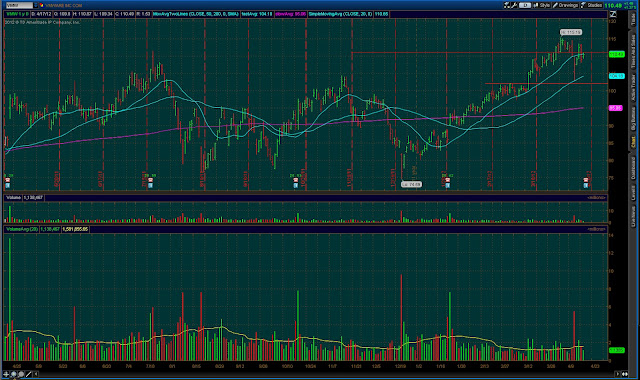Click the cyan 104.15 price axis tag
The height and width of the screenshot is (380, 640).
coord(616,76)
